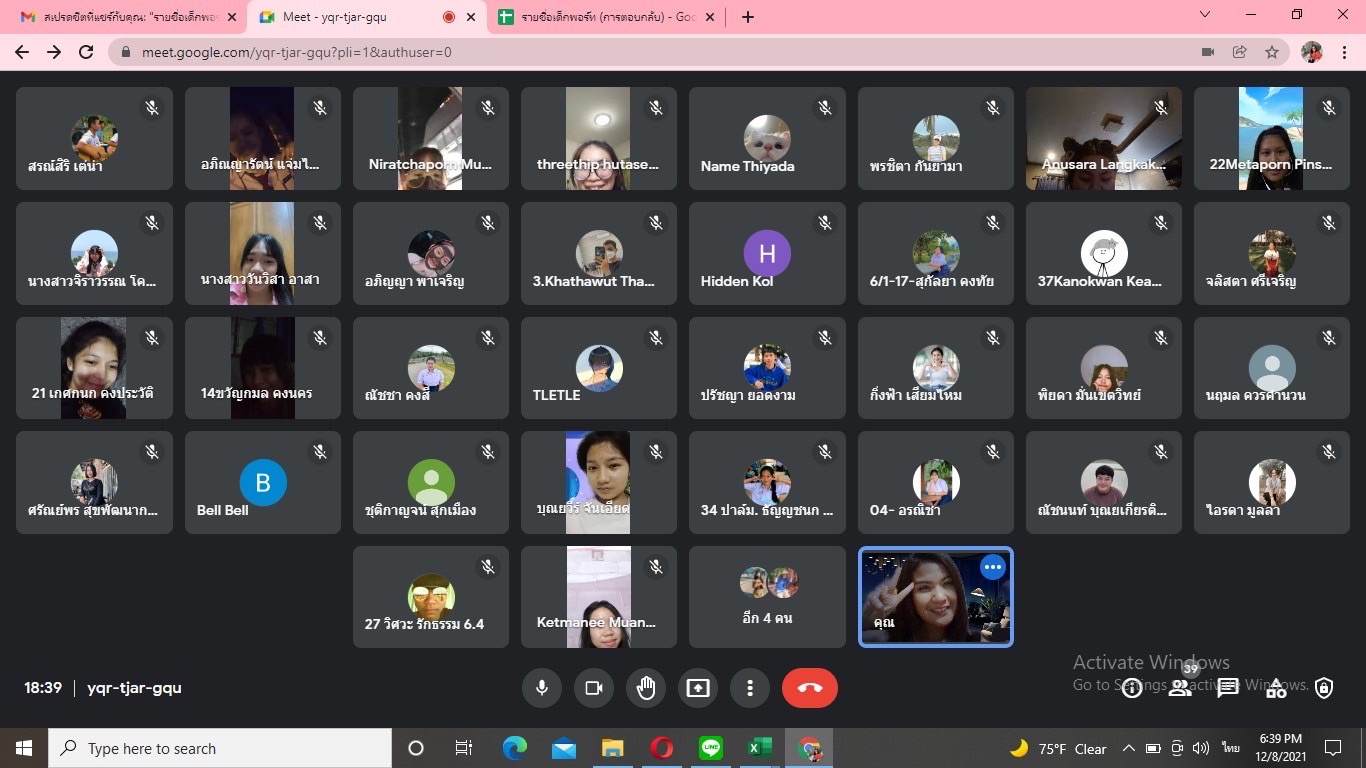Open the meeting details info icon
This screenshot has height=768, width=1366.
pos(1132,688)
